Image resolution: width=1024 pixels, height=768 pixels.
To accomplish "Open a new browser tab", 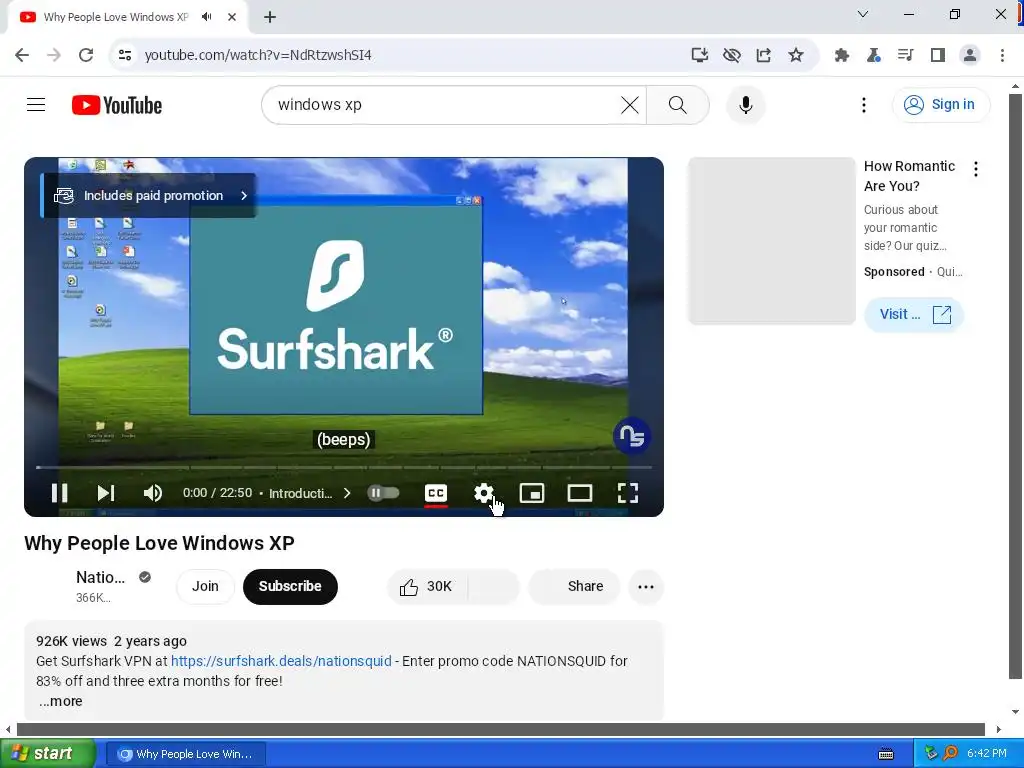I will point(270,17).
